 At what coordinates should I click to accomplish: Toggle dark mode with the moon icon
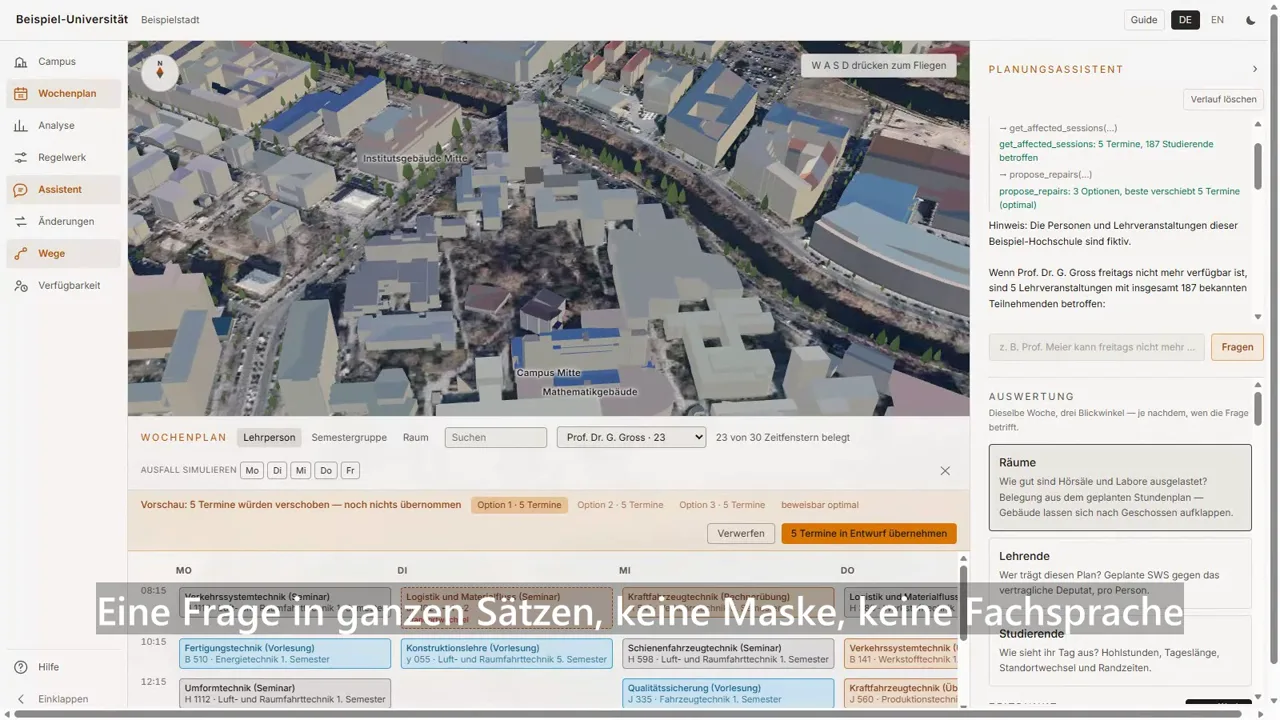coord(1251,20)
